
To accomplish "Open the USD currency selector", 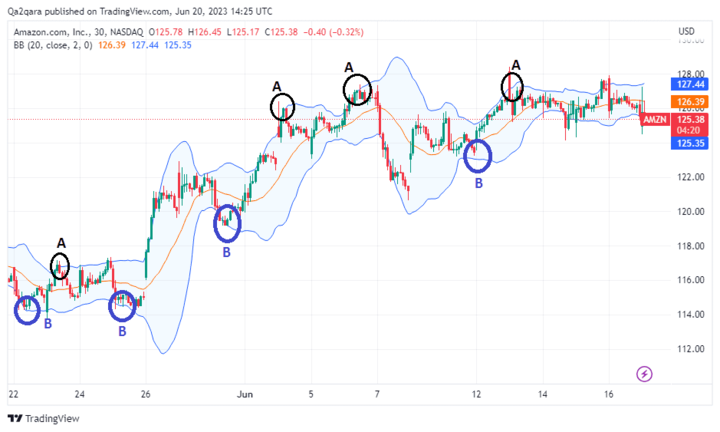I will (x=686, y=32).
